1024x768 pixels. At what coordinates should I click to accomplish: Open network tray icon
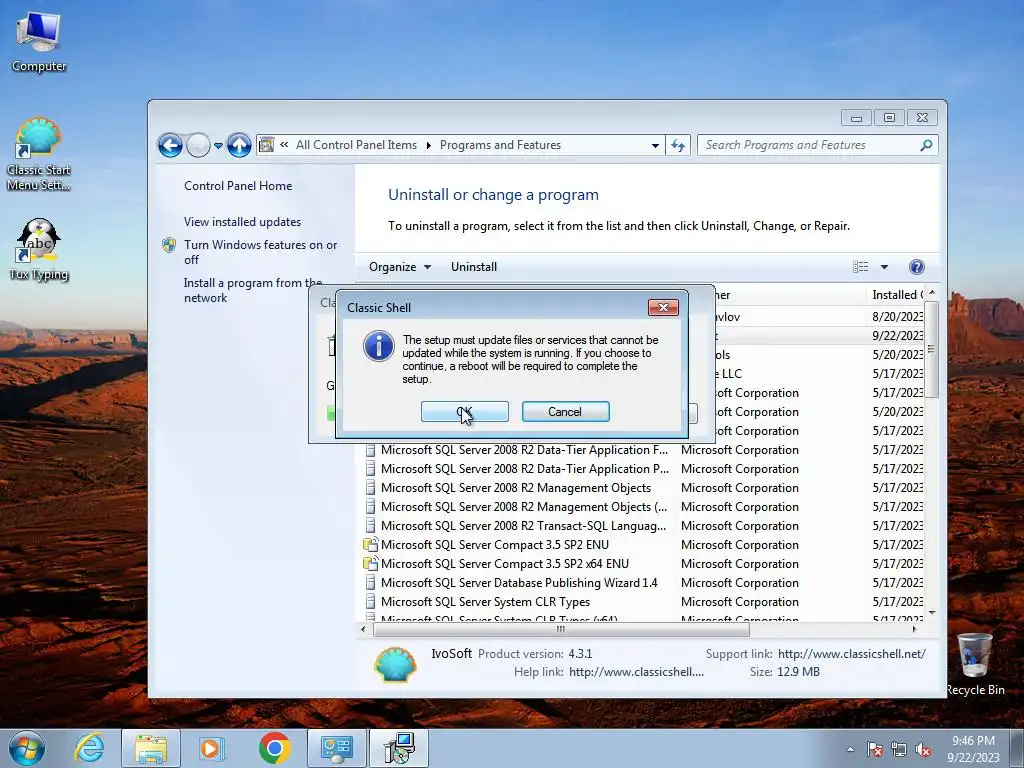tap(899, 750)
